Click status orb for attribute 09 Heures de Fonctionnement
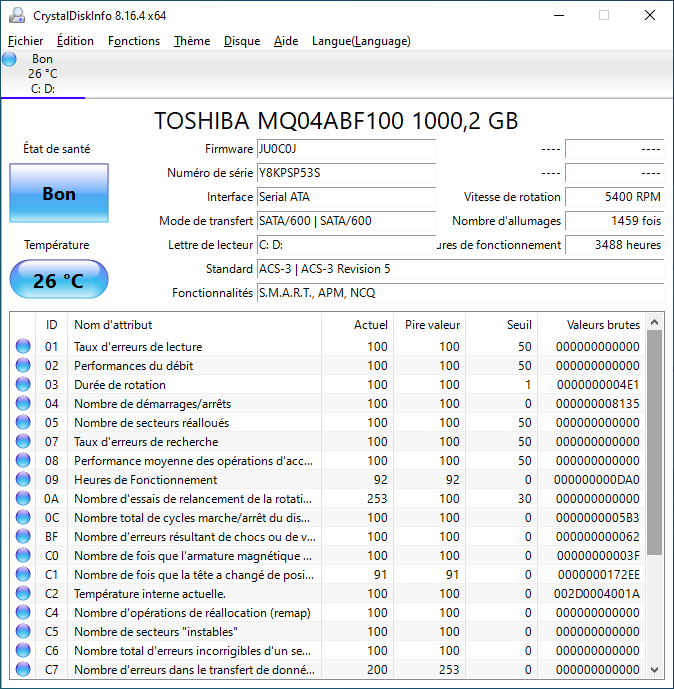The image size is (674, 689). pos(23,479)
